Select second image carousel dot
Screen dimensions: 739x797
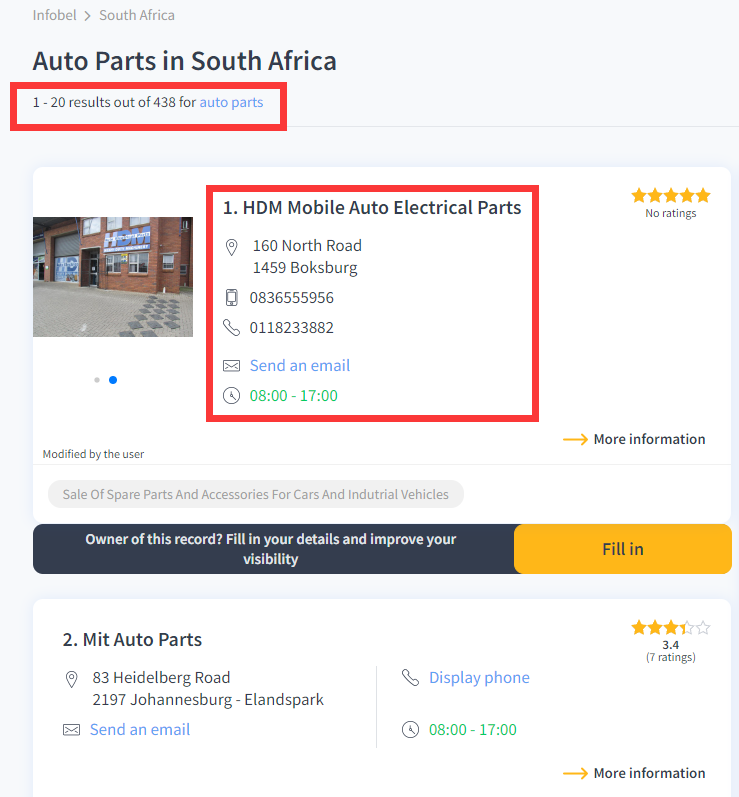click(x=113, y=380)
